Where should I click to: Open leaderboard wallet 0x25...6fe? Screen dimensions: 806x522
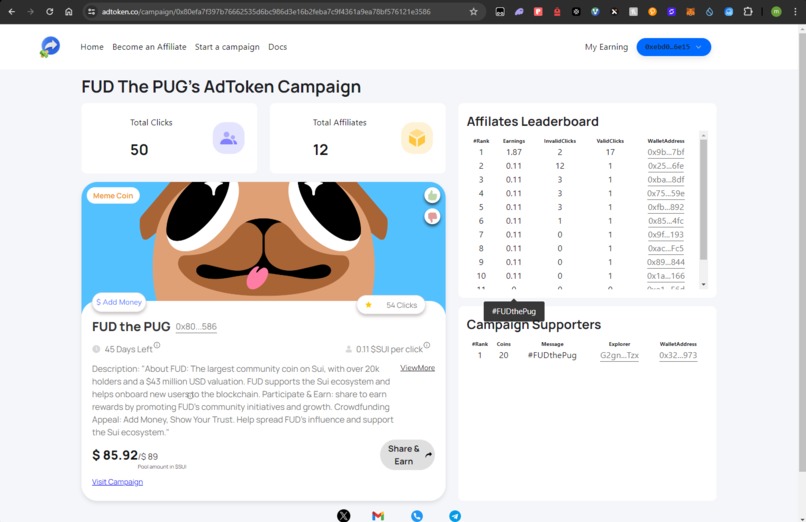[666, 166]
